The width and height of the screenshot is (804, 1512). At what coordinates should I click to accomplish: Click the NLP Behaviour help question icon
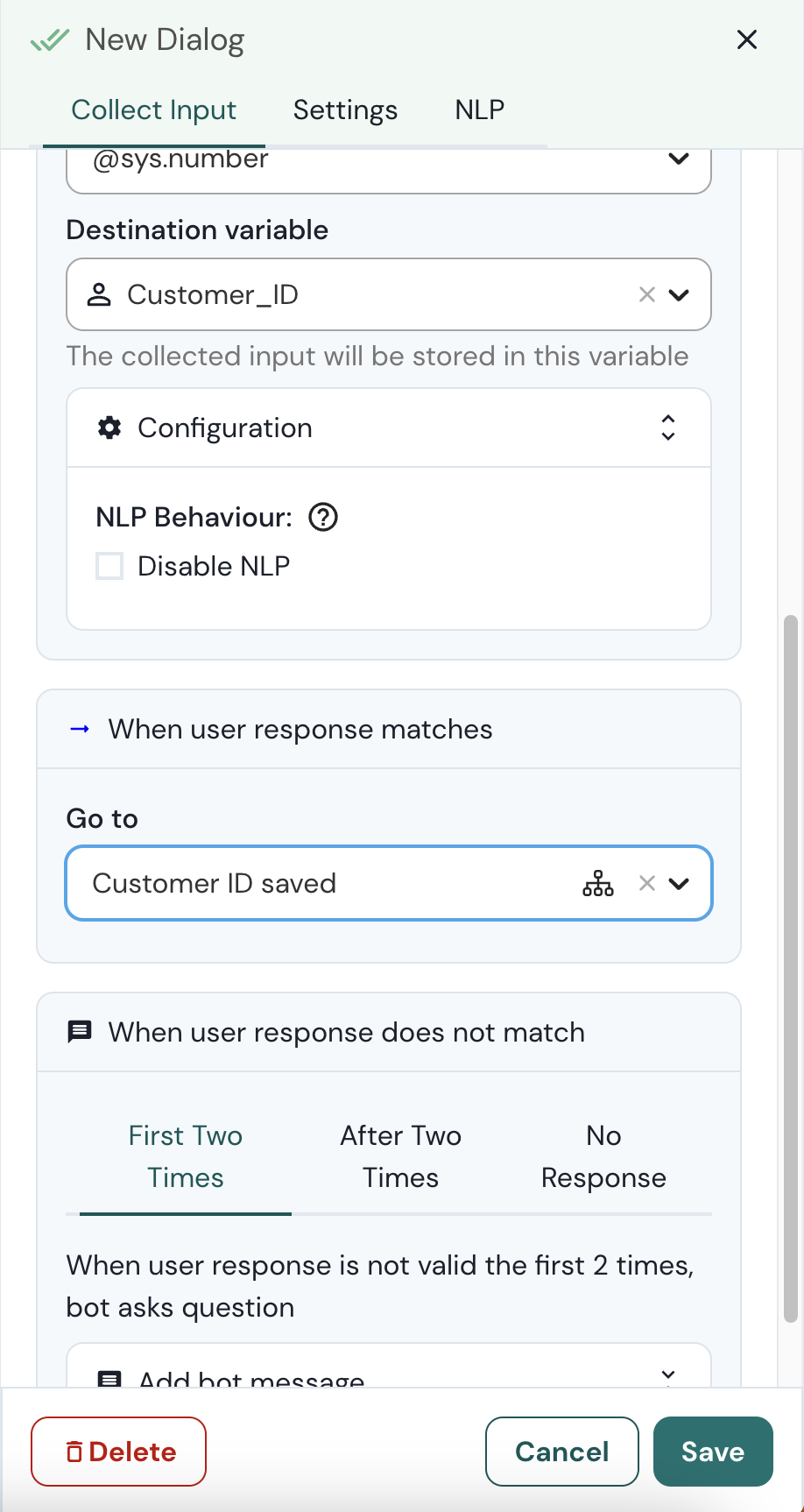coord(323,518)
